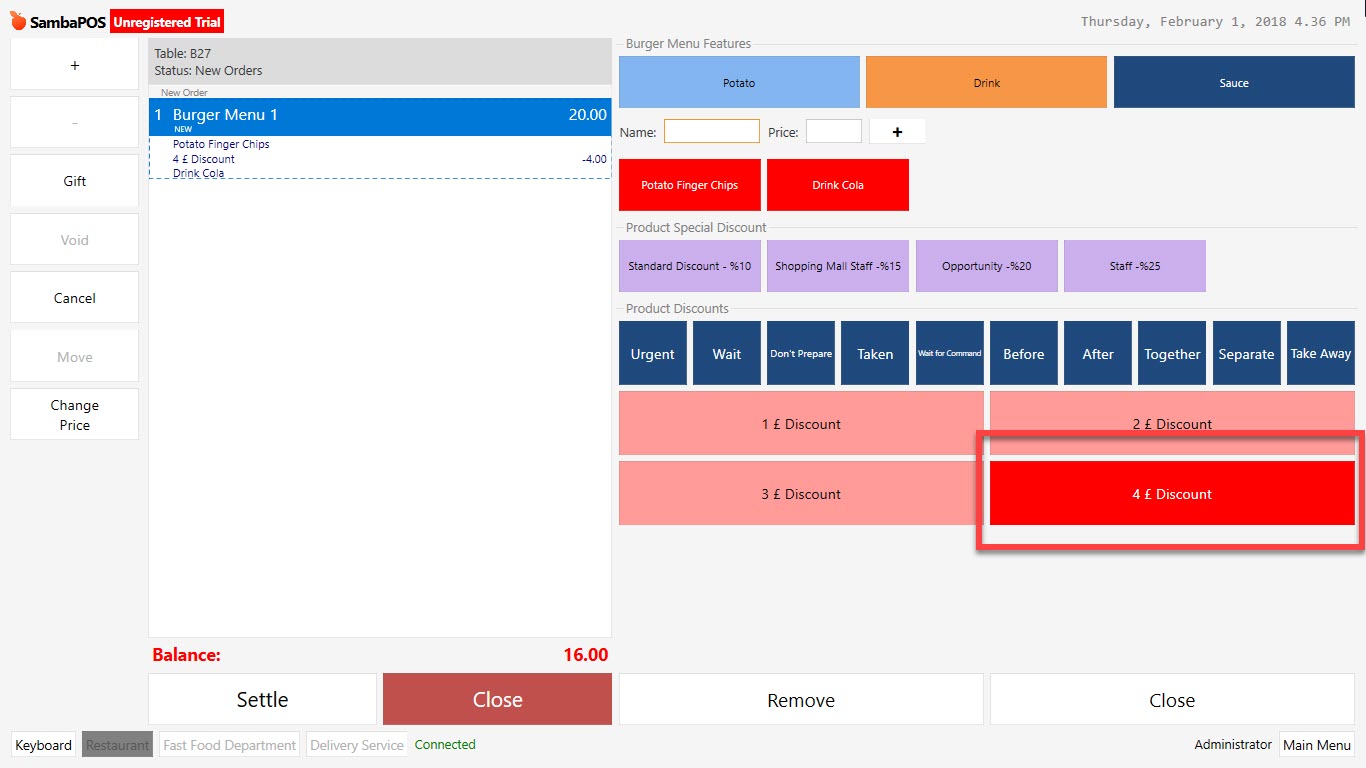Apply the 1 £ Discount

[x=800, y=423]
